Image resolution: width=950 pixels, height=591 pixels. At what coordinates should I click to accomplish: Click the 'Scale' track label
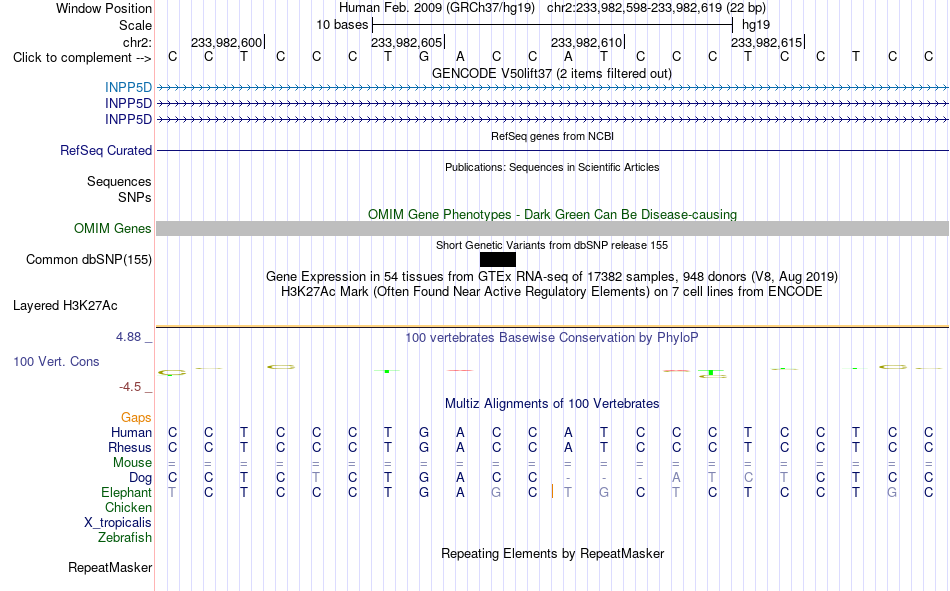click(135, 25)
